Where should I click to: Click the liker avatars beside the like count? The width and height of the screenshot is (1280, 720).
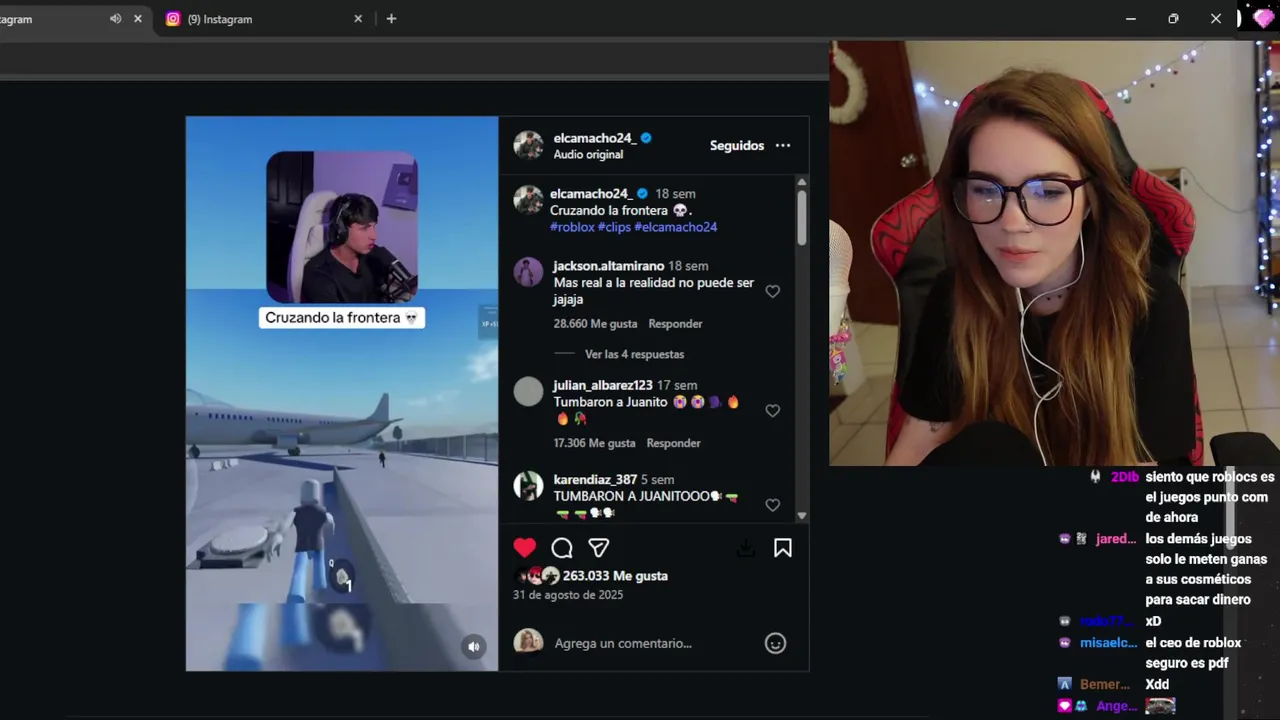pyautogui.click(x=536, y=576)
